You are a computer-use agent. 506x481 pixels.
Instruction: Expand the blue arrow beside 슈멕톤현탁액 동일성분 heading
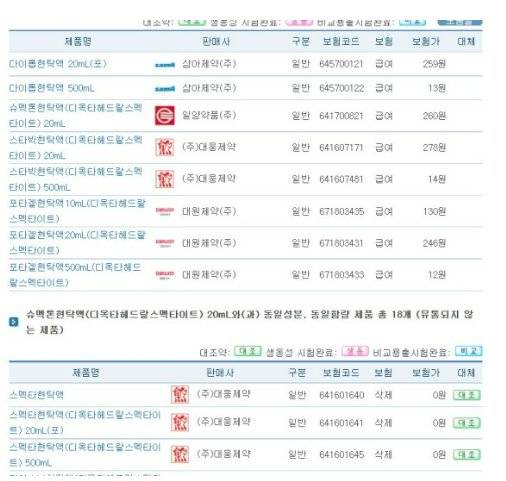point(14,322)
